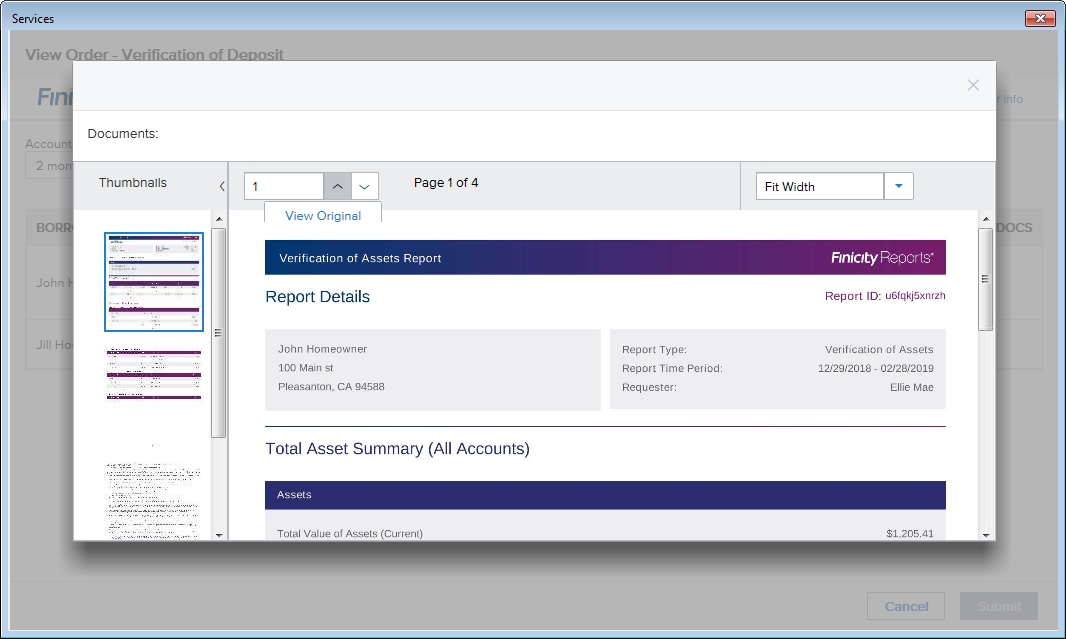Click the Finicity Reports logo in report header
This screenshot has width=1066, height=639.
tap(882, 258)
